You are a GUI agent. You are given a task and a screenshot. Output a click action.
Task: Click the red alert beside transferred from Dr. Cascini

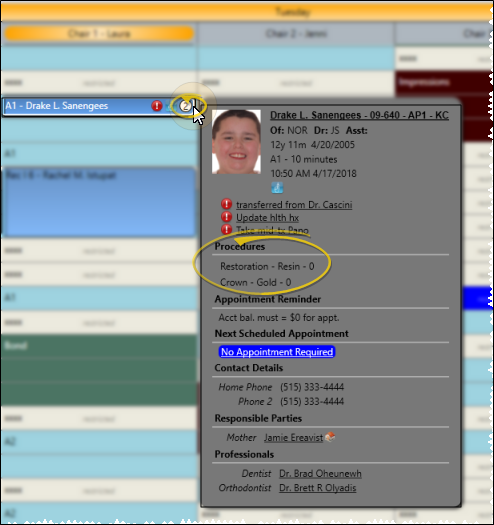click(x=226, y=204)
